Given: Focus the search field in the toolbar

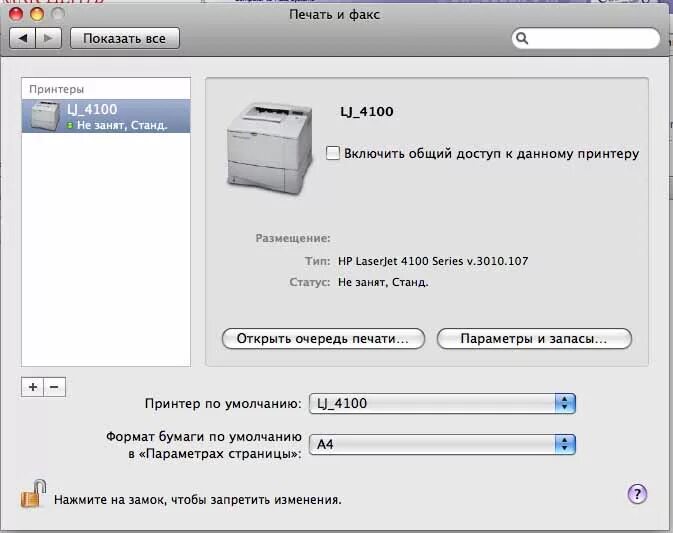Looking at the screenshot, I should click(585, 38).
